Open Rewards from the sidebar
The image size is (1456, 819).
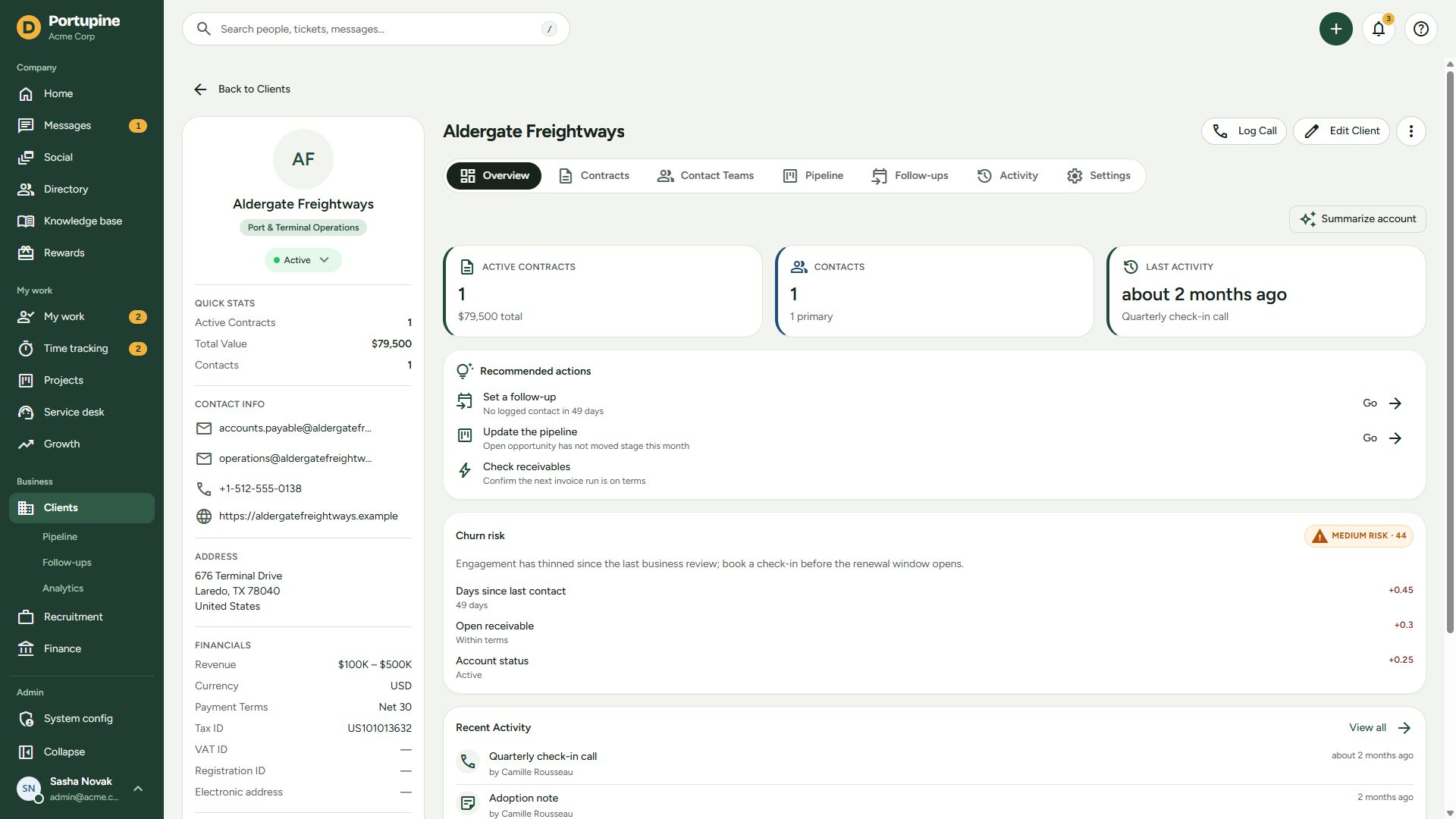click(82, 253)
